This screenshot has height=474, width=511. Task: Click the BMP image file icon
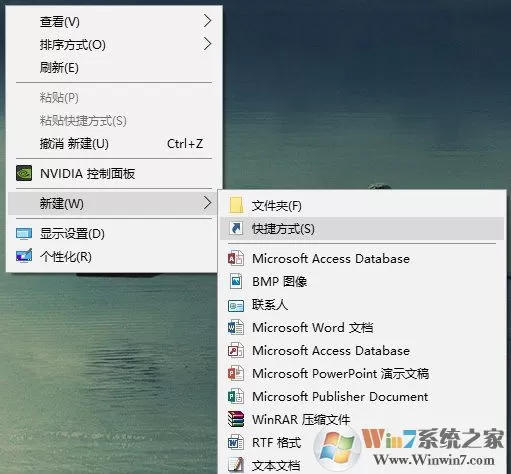pos(236,281)
